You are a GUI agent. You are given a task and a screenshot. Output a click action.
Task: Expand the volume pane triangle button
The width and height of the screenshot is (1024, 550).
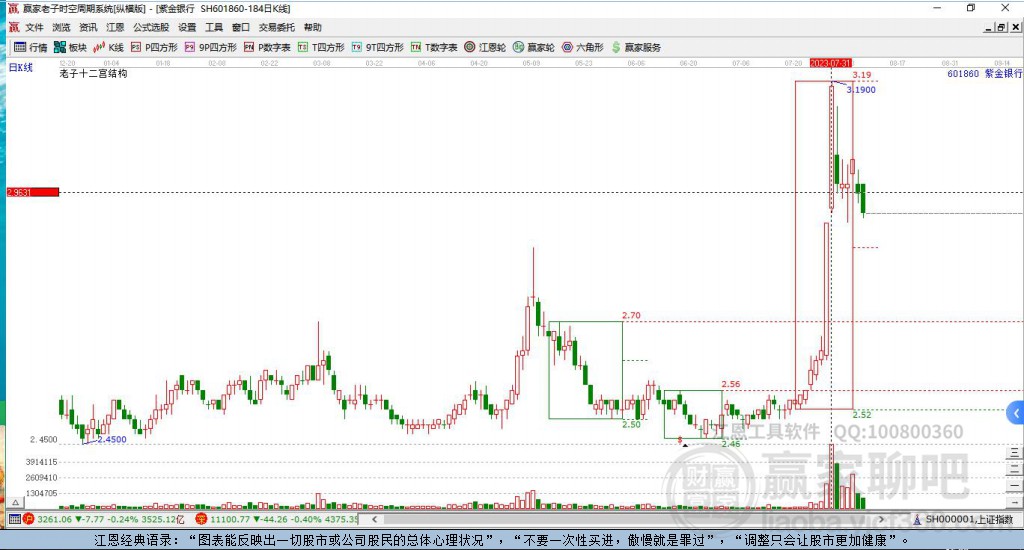16,502
